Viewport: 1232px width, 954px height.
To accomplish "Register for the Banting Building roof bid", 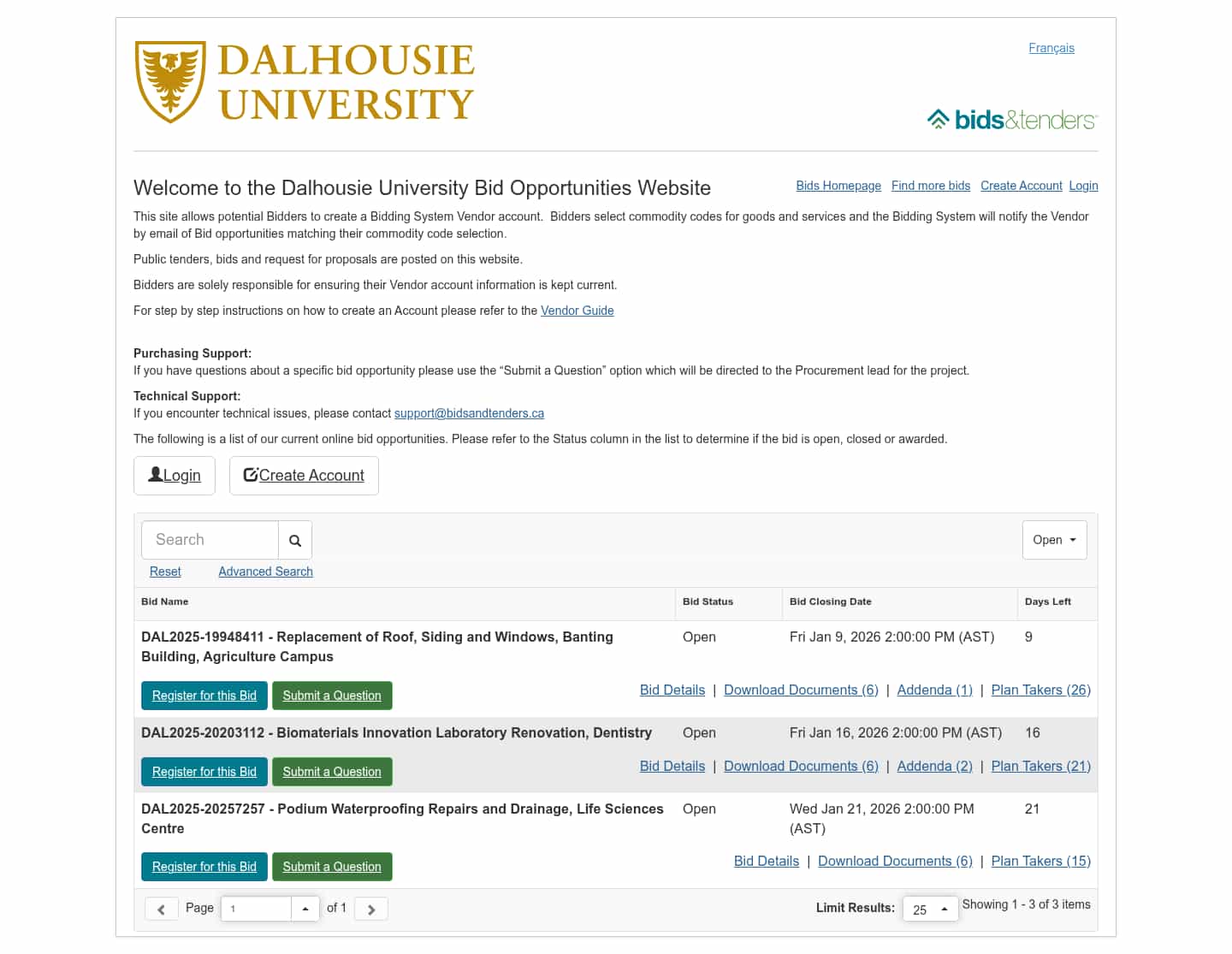I will click(x=204, y=696).
